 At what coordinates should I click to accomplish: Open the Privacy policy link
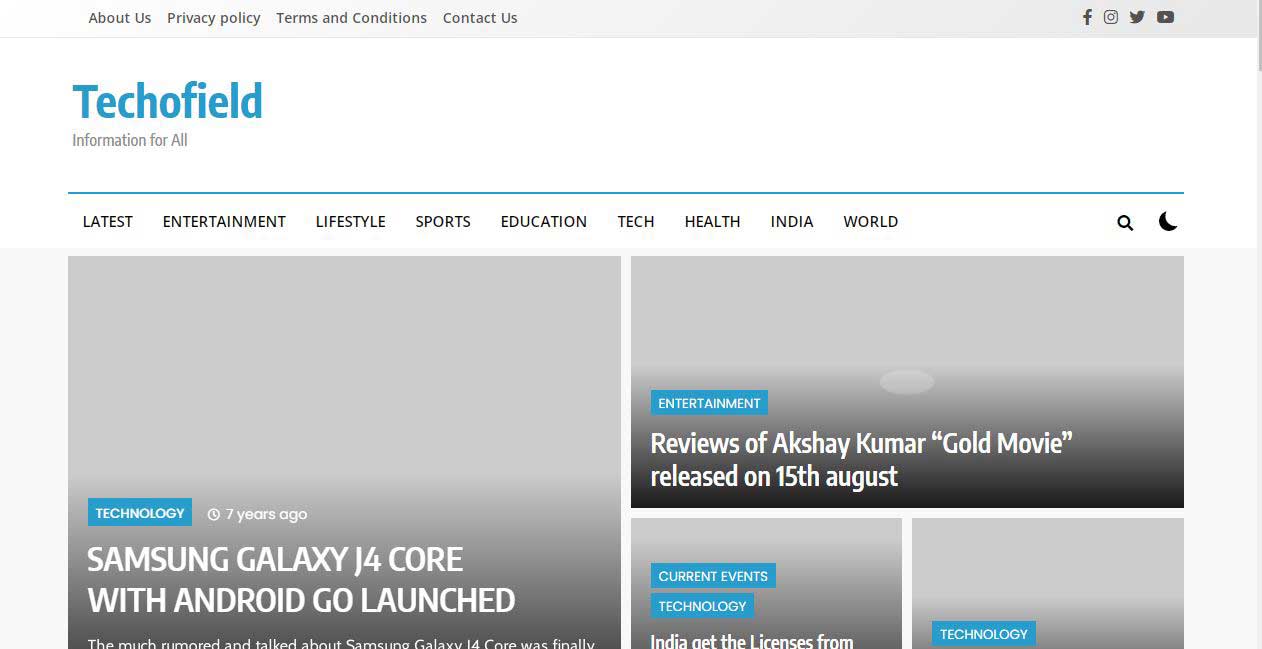pos(214,18)
